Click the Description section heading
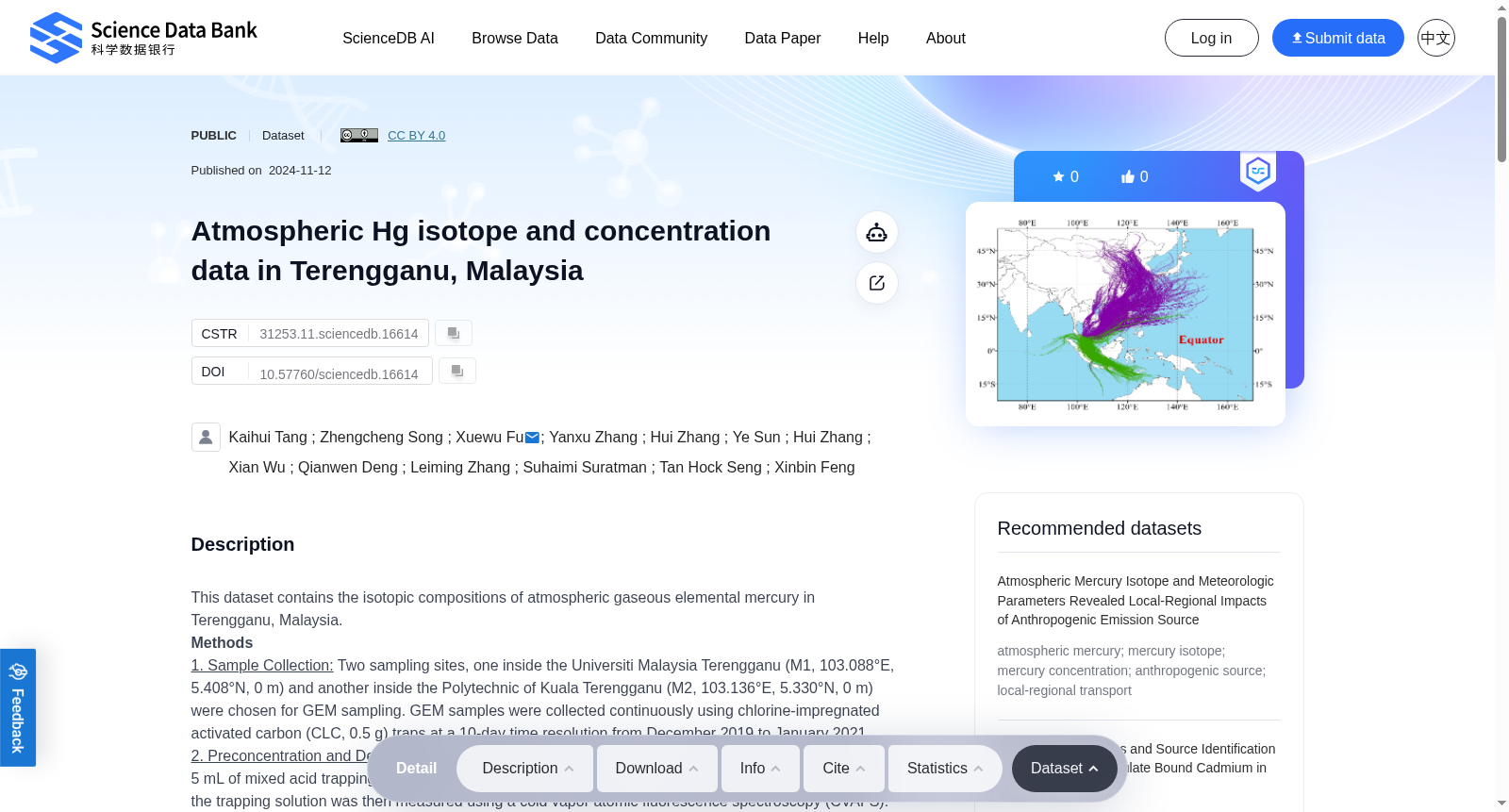This screenshot has width=1509, height=812. coord(242,544)
